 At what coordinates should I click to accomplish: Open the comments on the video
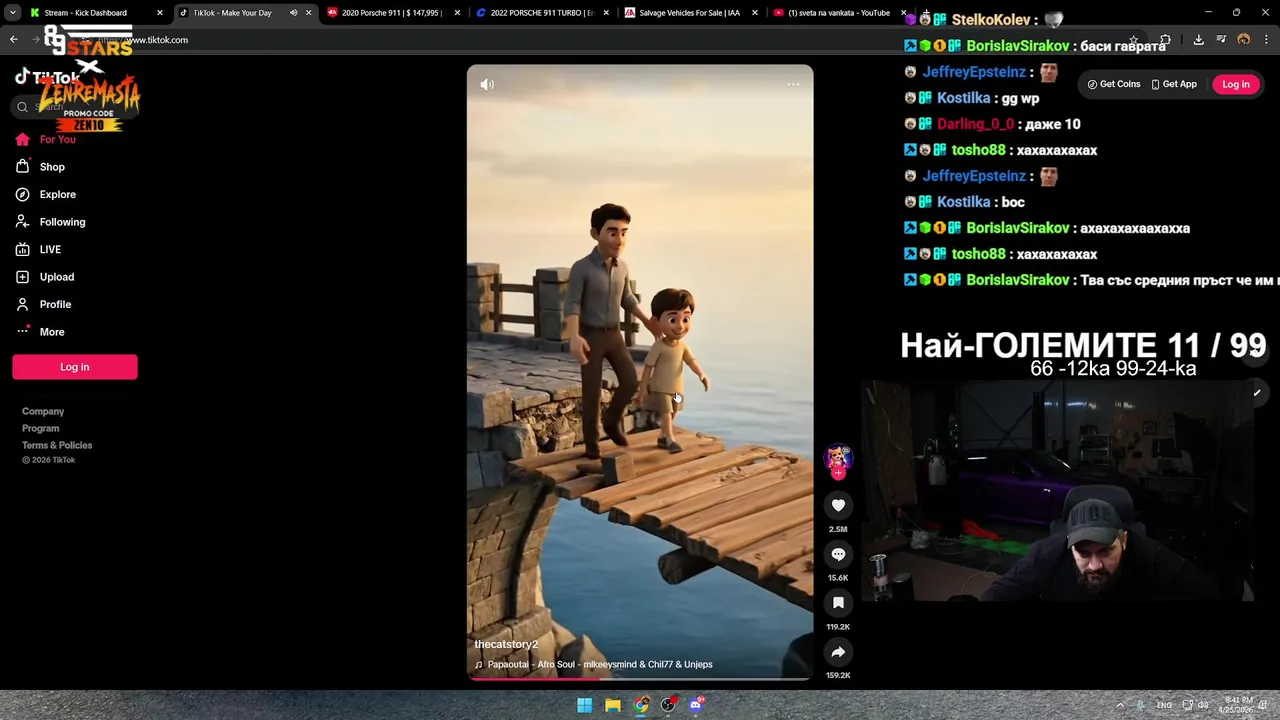(x=838, y=555)
